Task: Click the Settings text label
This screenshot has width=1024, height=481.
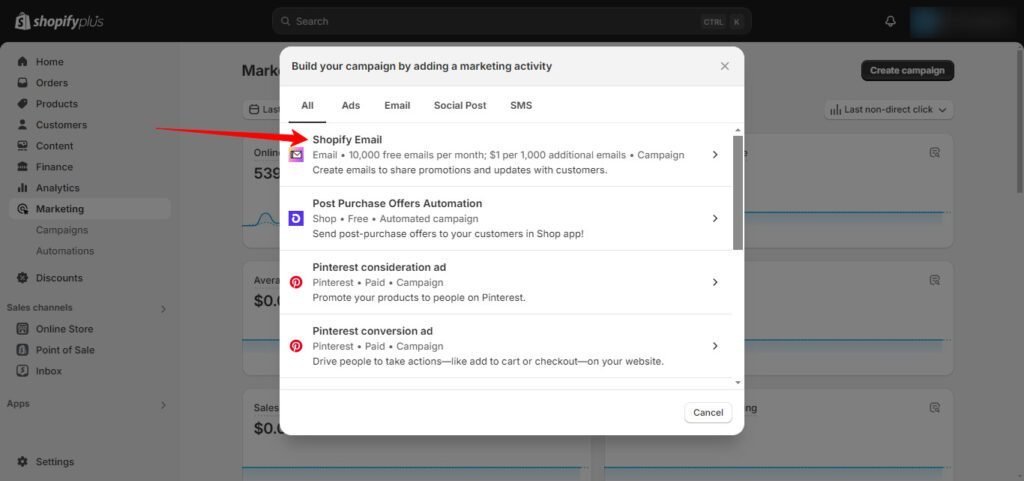Action: click(55, 461)
